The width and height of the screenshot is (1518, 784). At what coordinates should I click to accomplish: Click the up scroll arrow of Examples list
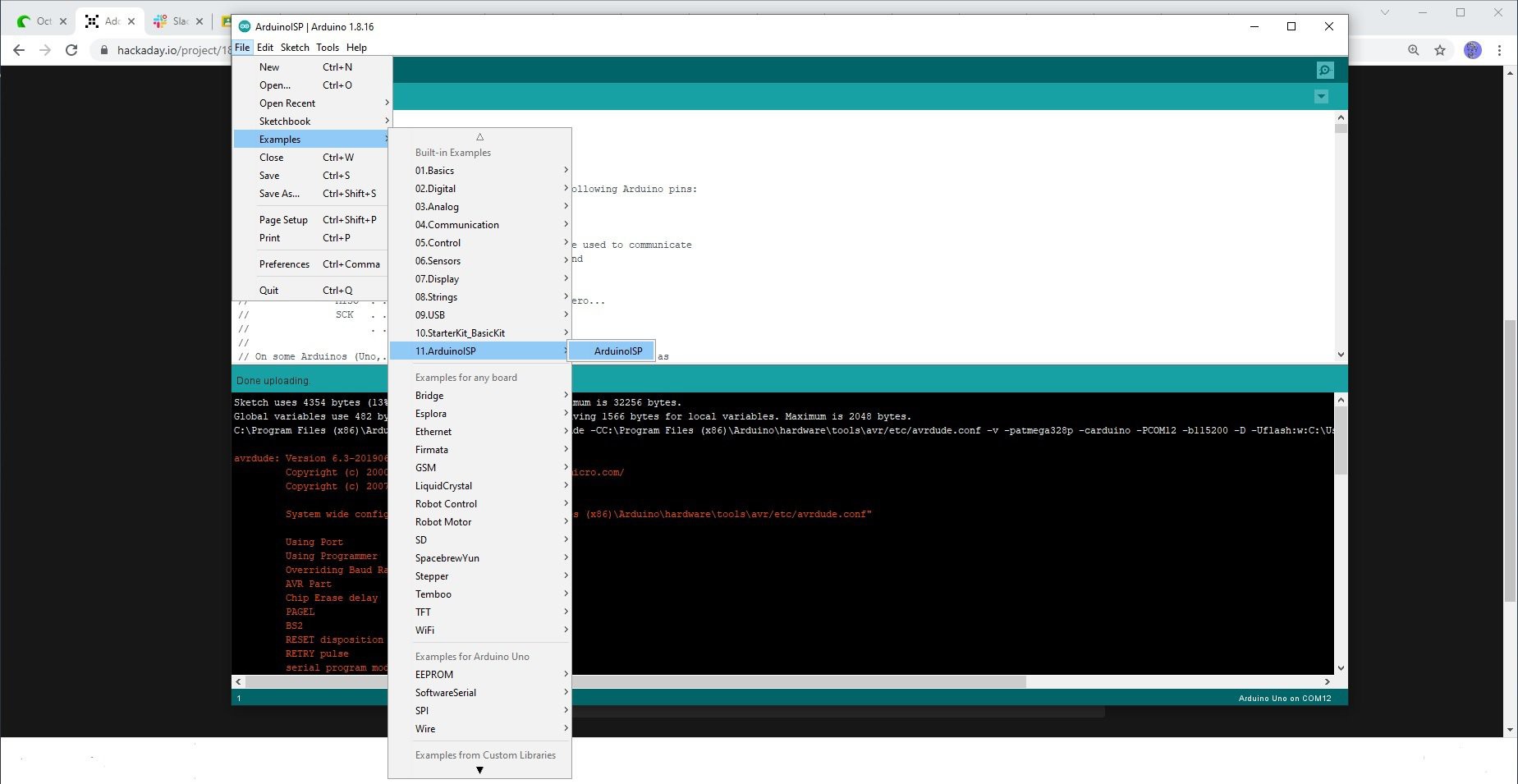[479, 137]
